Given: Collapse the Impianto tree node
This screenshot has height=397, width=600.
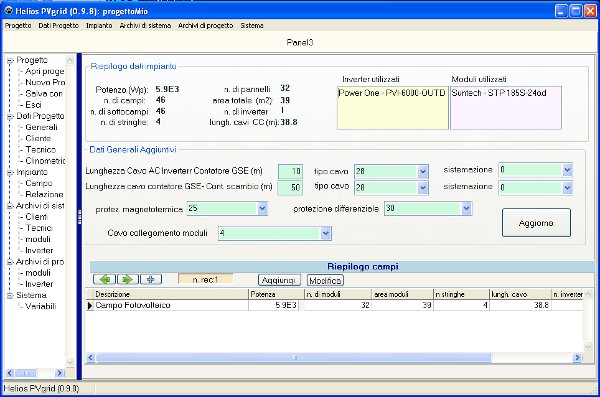Looking at the screenshot, I should click(x=10, y=173).
